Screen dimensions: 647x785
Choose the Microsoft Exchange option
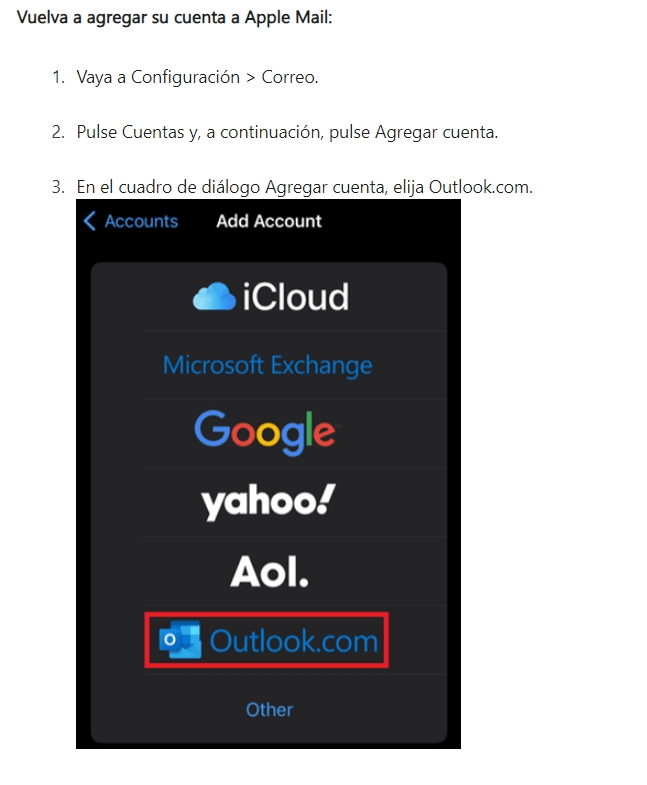pyautogui.click(x=267, y=365)
